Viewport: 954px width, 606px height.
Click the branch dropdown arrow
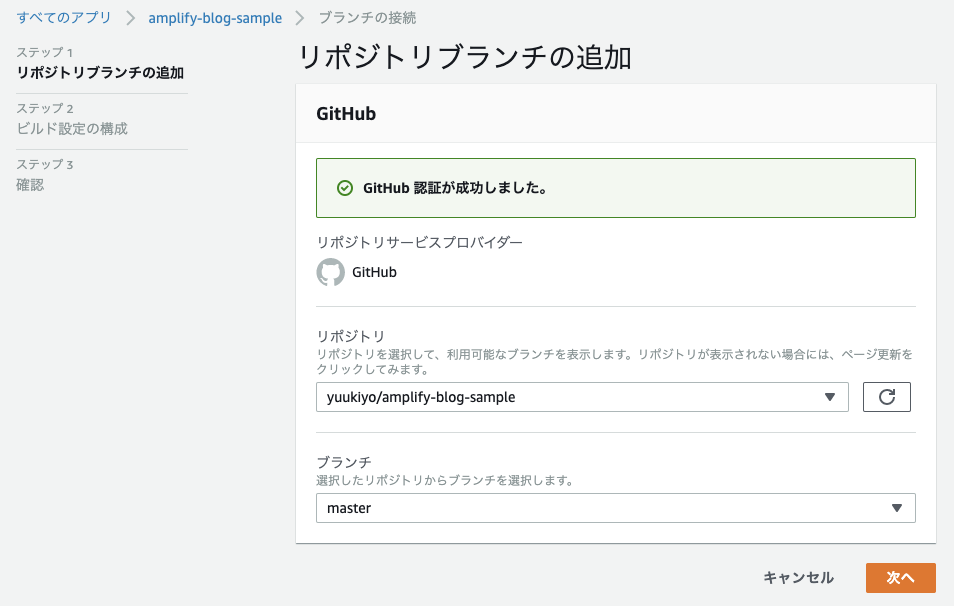(x=899, y=508)
